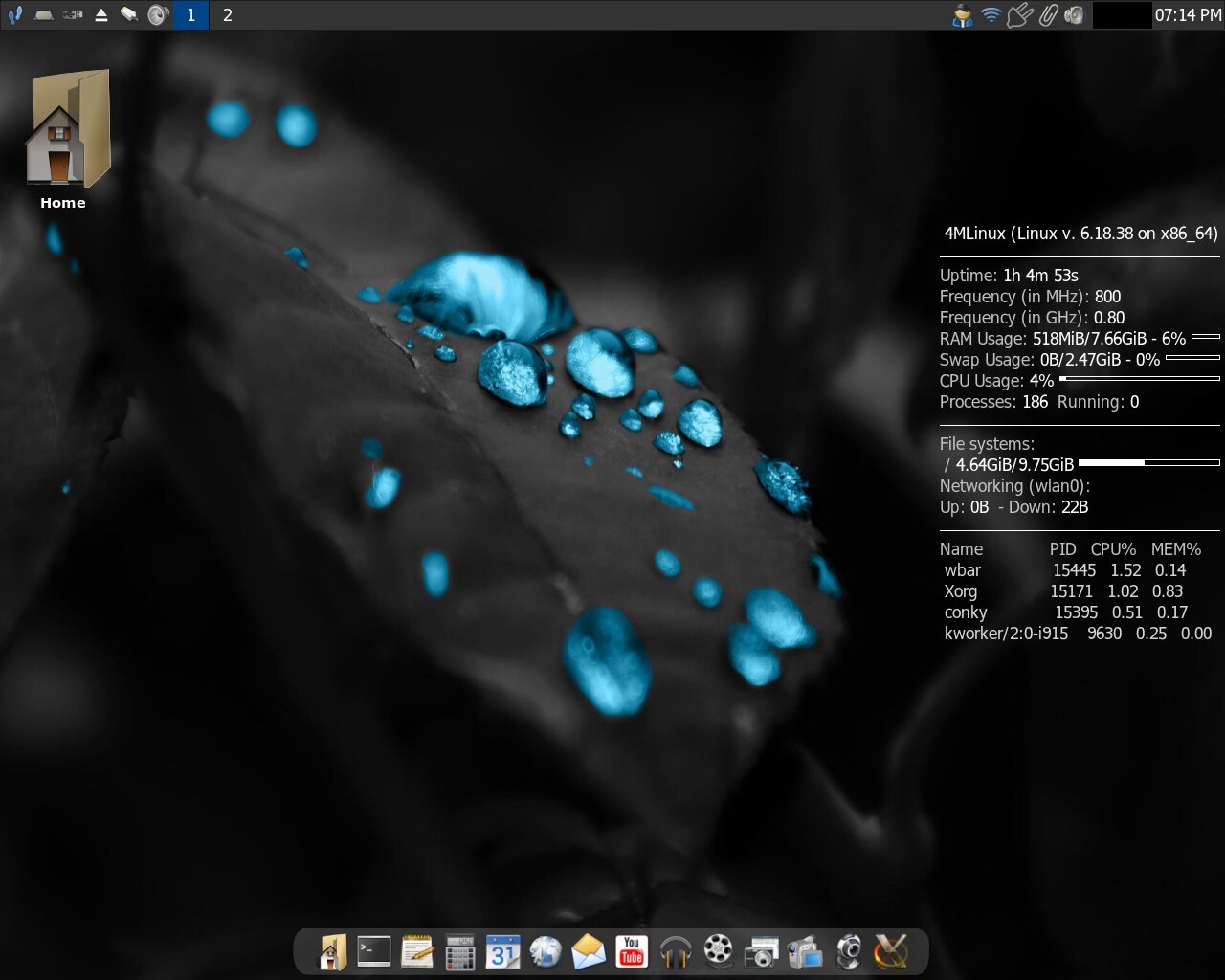
Task: Open the WiFi tray icon
Action: click(x=991, y=15)
